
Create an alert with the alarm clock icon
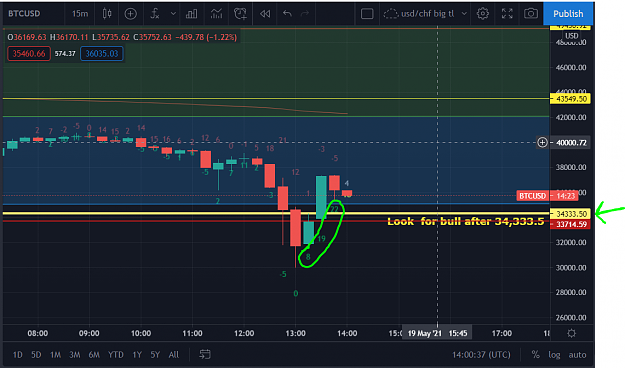point(240,14)
